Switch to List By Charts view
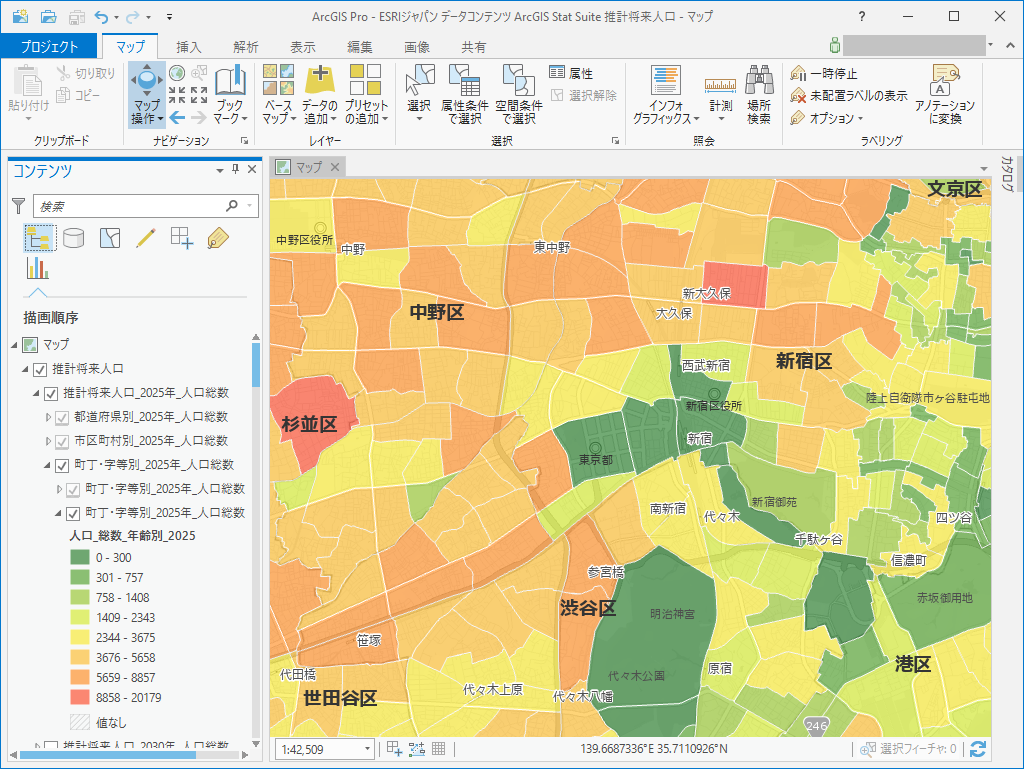1024x769 pixels. (x=37, y=268)
